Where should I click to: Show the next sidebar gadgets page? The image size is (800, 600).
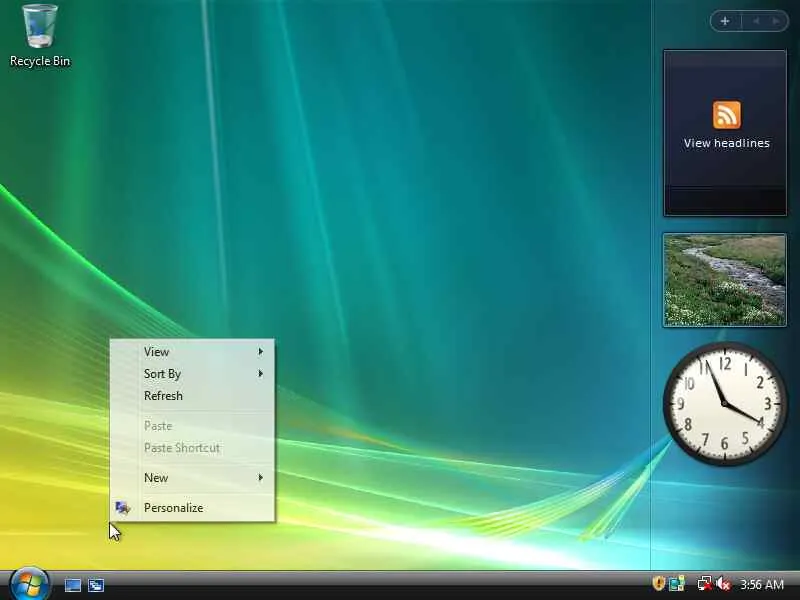(776, 21)
